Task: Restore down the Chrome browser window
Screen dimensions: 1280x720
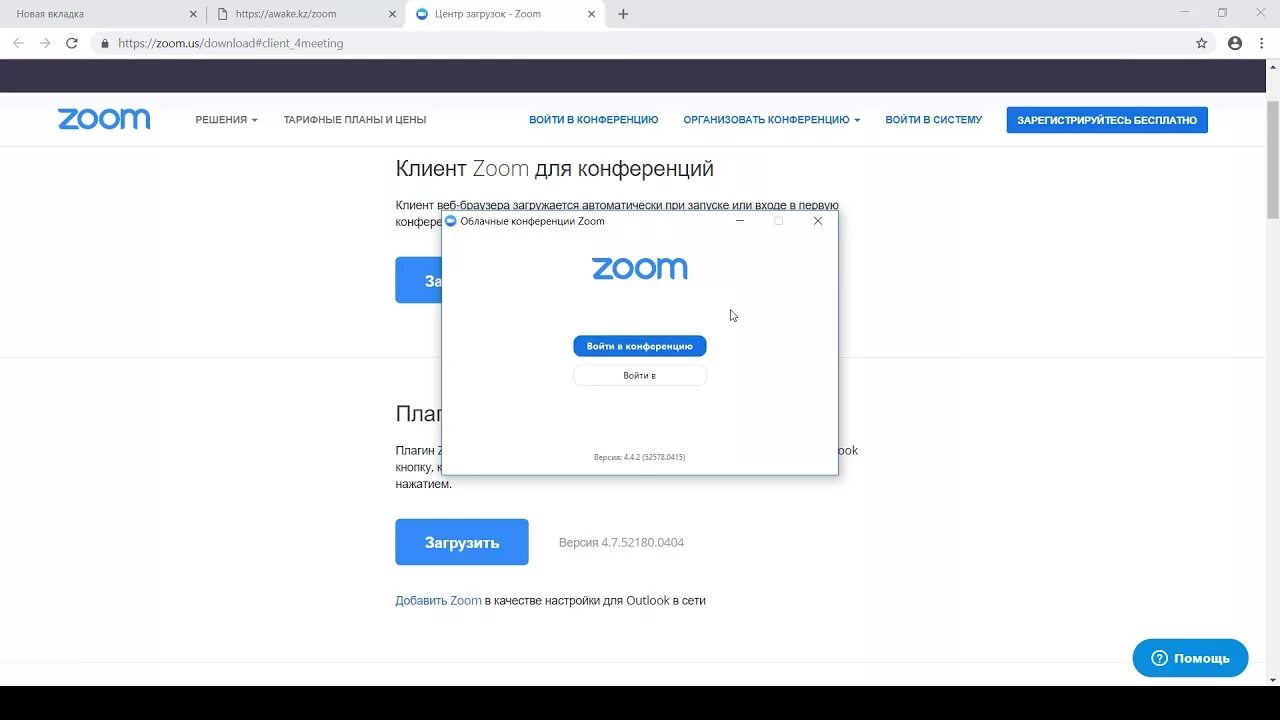Action: pos(1222,13)
